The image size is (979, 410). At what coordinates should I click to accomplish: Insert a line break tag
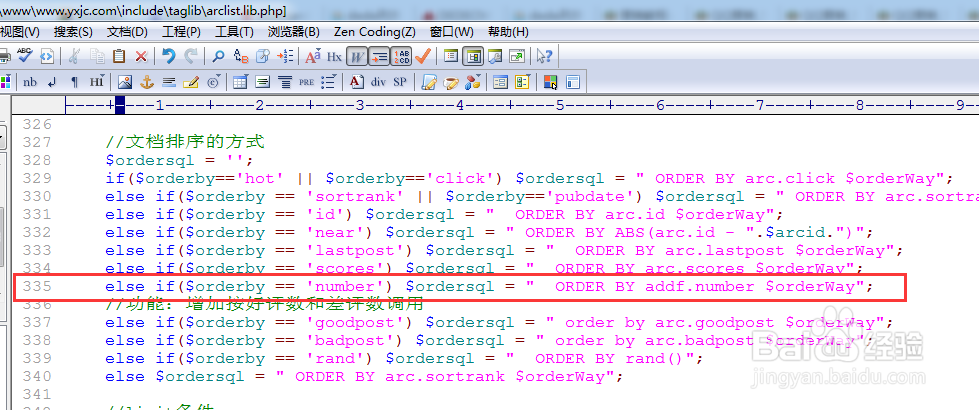click(x=52, y=82)
